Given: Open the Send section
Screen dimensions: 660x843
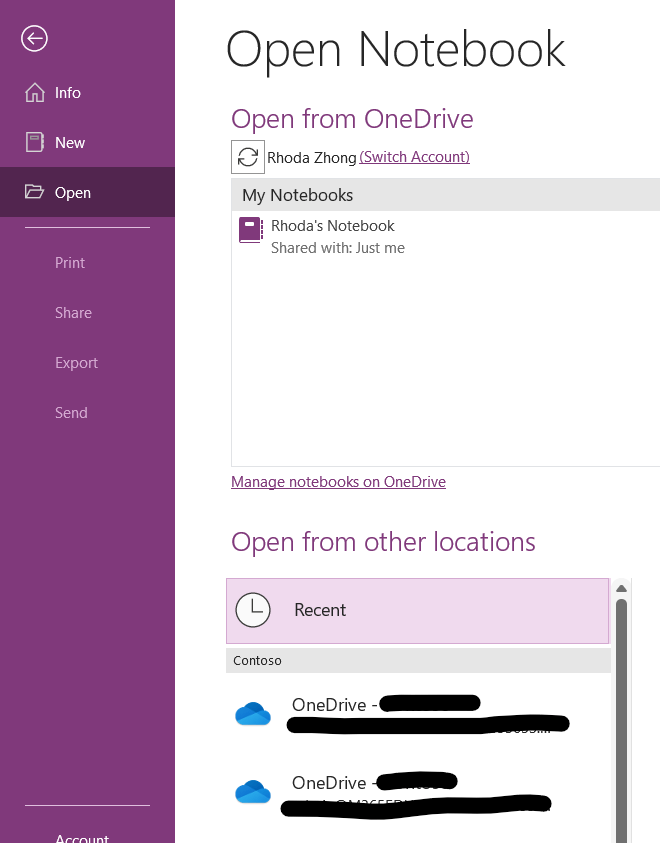Looking at the screenshot, I should click(x=70, y=412).
